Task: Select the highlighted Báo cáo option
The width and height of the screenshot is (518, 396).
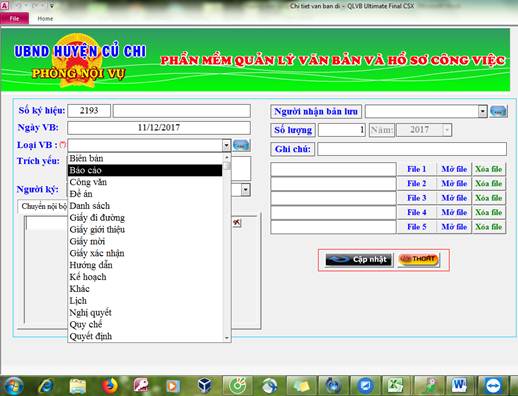Action: pyautogui.click(x=145, y=170)
